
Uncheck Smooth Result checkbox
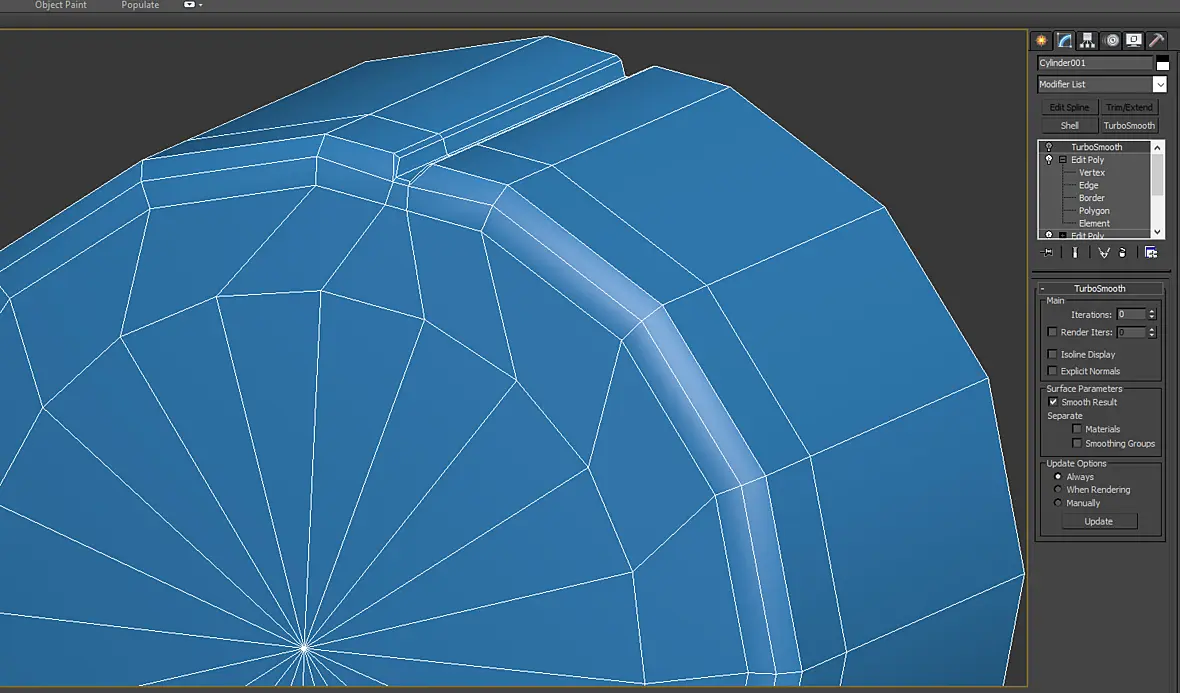click(x=1053, y=402)
